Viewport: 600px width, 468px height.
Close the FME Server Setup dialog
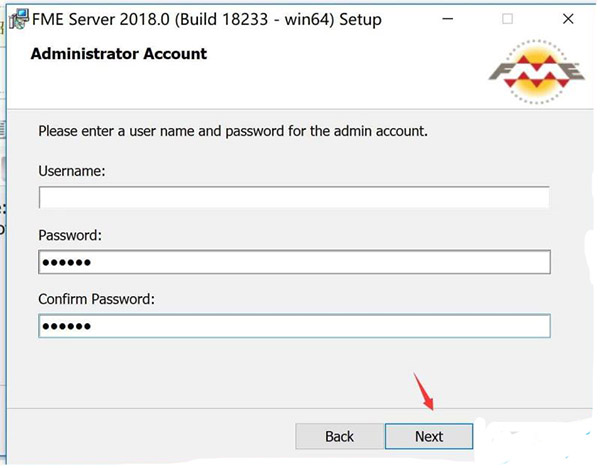coord(561,19)
